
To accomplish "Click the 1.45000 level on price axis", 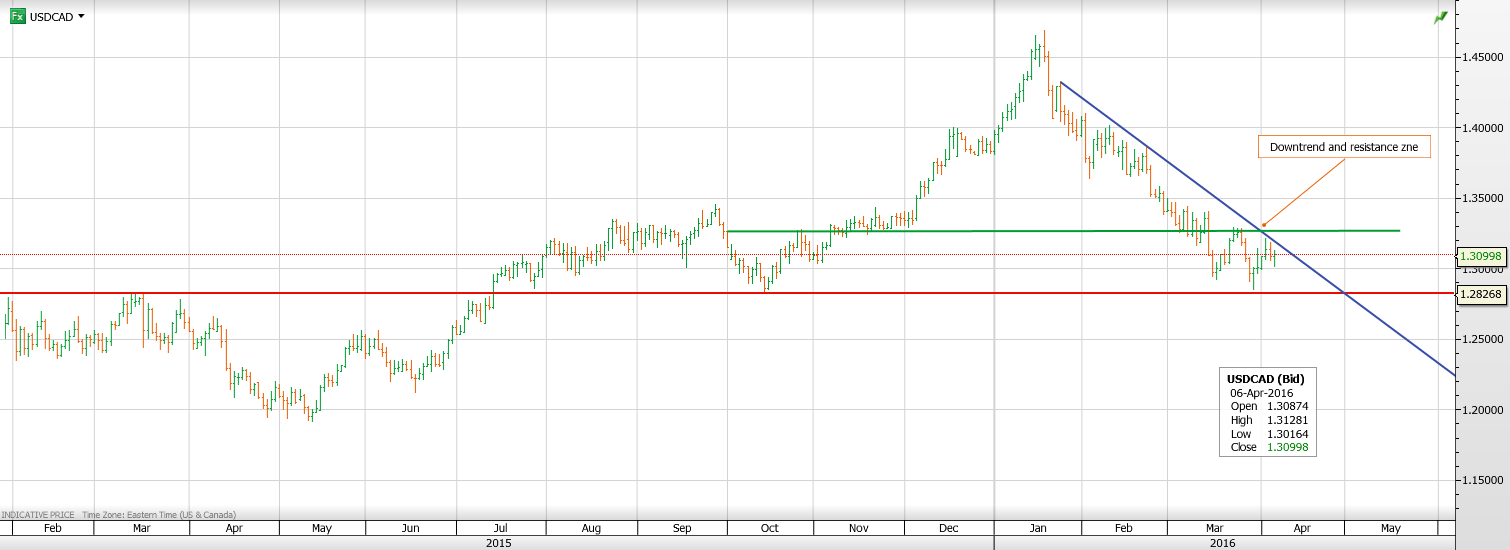I will [1483, 57].
